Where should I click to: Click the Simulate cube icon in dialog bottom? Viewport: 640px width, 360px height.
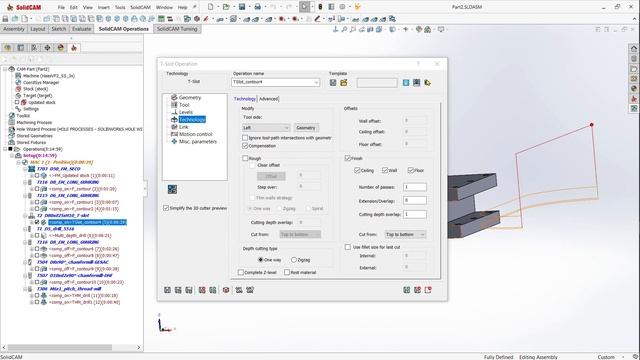[226, 290]
